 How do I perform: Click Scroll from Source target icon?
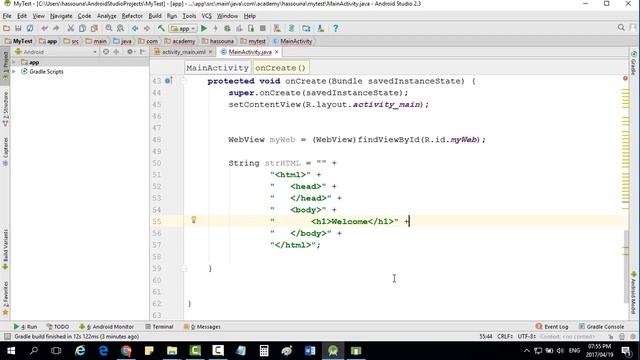106,52
